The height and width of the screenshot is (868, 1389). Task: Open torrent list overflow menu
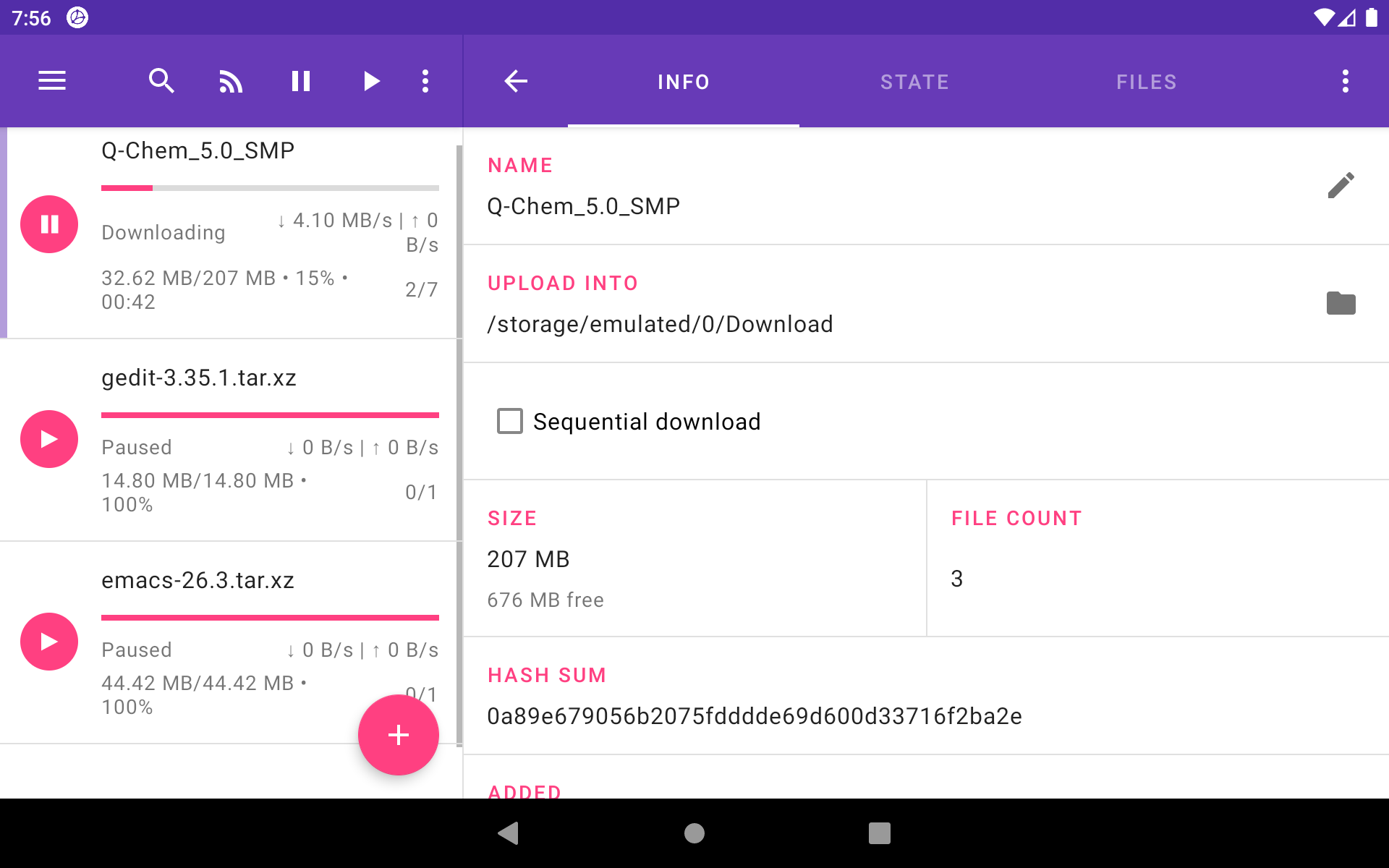point(425,81)
